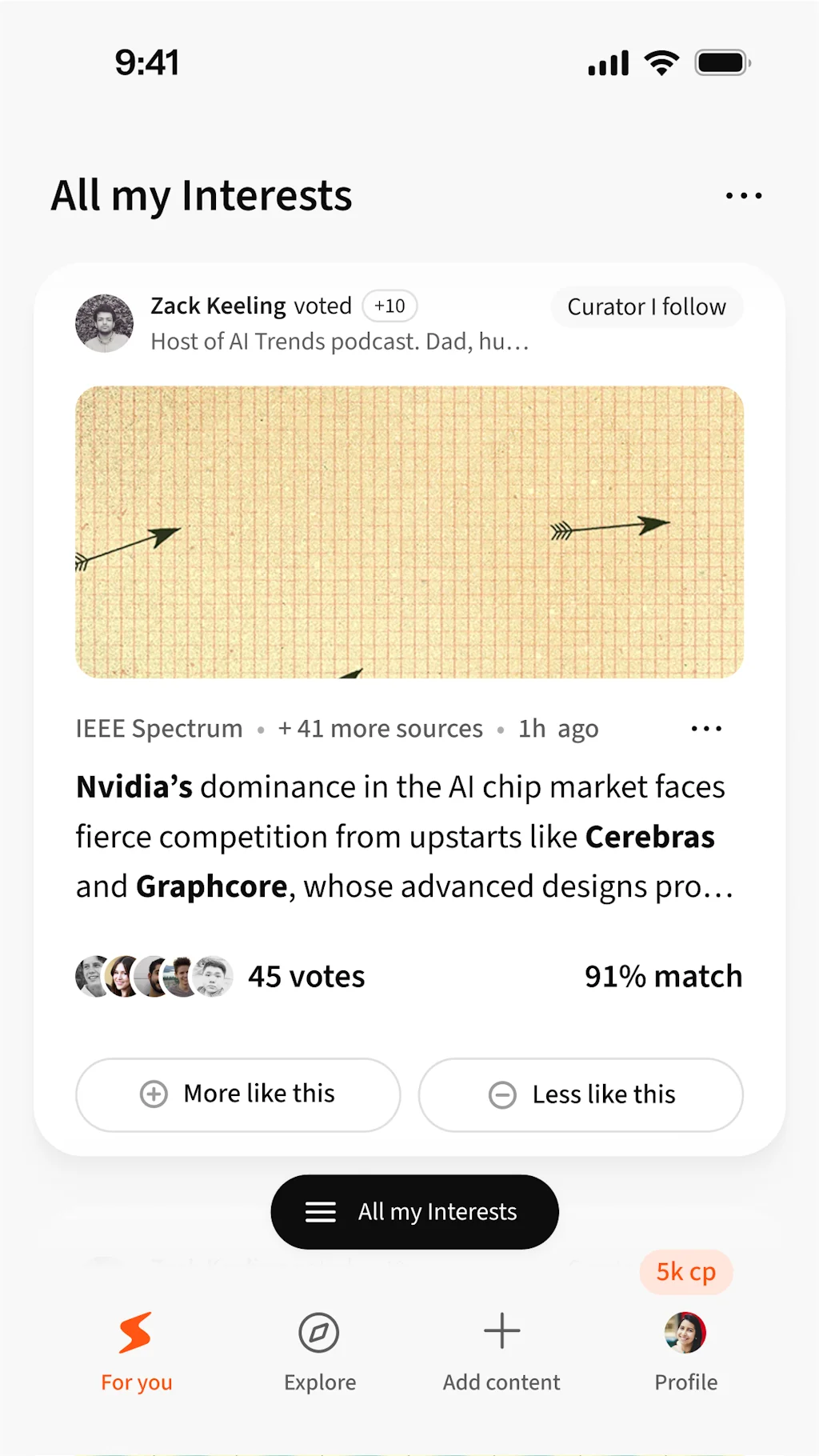This screenshot has width=819, height=1456.
Task: Click the voter avatars stack
Action: pos(154,976)
